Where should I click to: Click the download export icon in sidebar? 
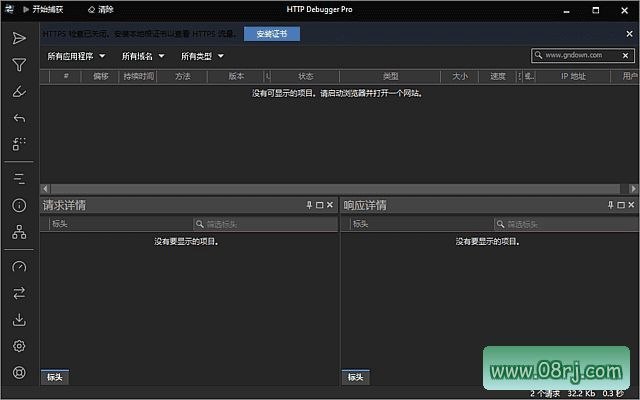[19, 320]
